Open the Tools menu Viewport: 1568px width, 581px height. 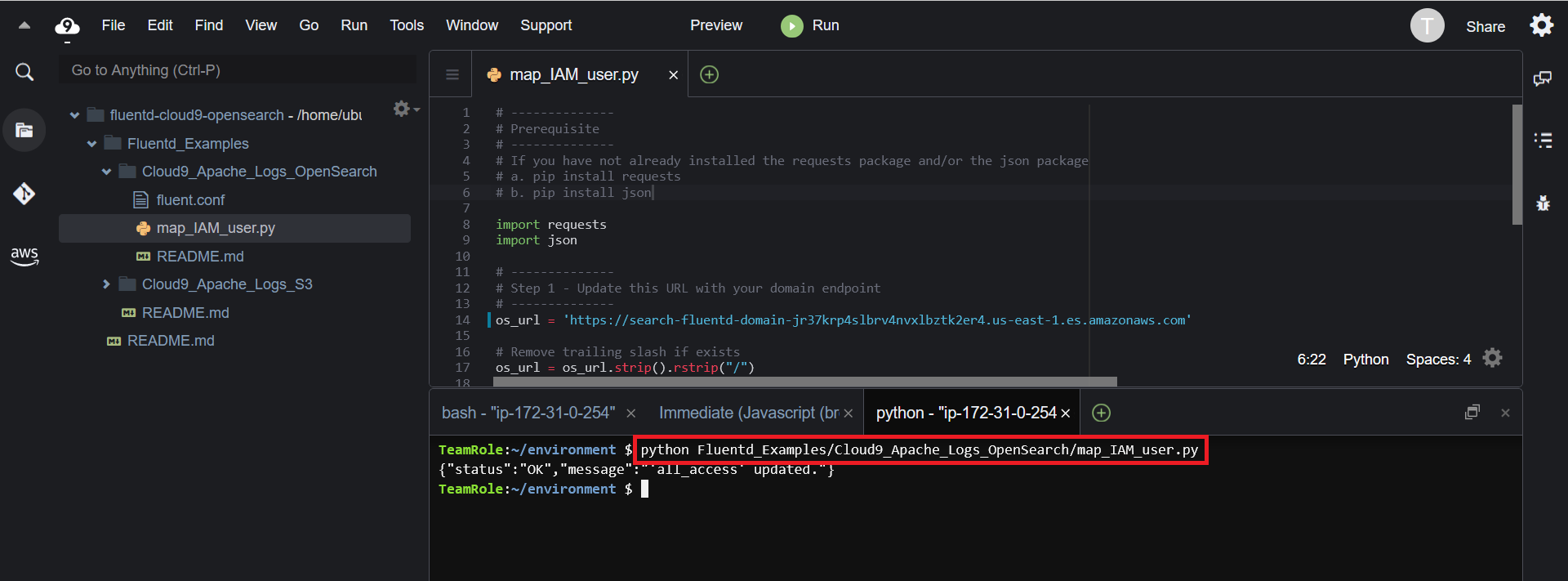[407, 25]
